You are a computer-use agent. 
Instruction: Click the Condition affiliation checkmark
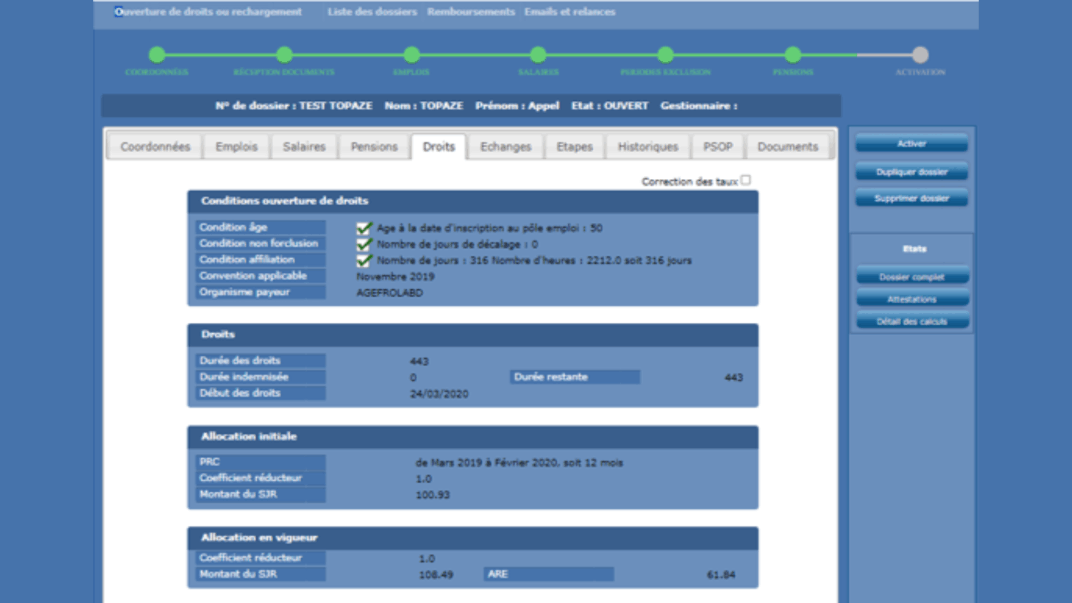tap(364, 260)
